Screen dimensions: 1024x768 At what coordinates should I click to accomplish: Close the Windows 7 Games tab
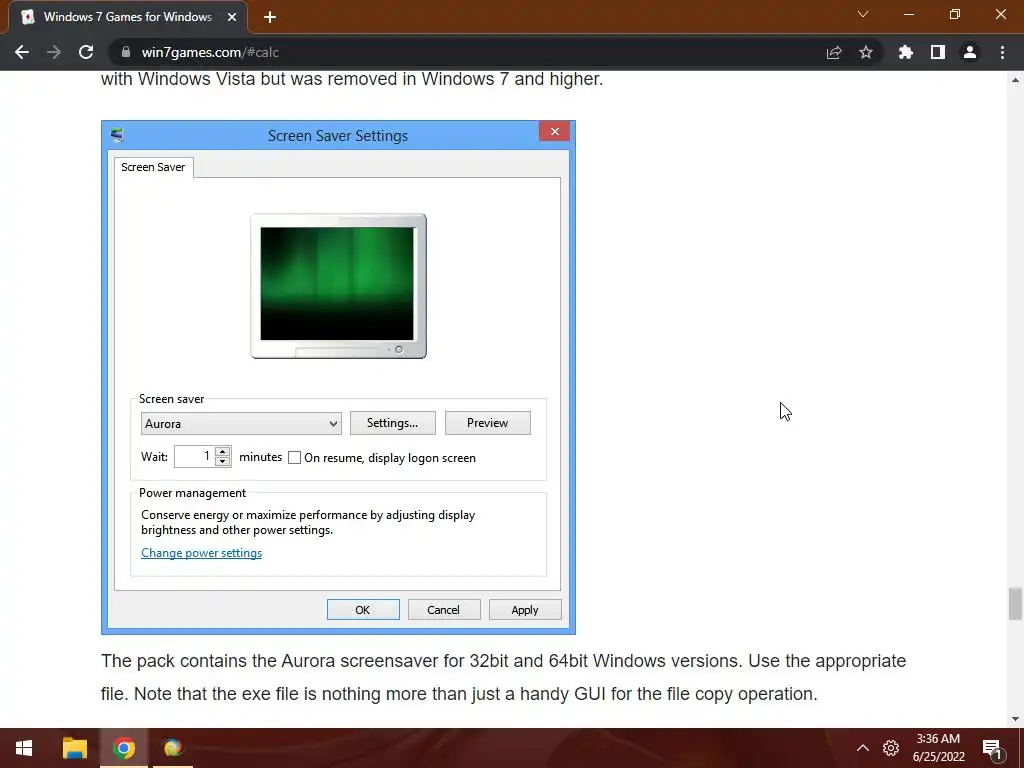click(232, 17)
